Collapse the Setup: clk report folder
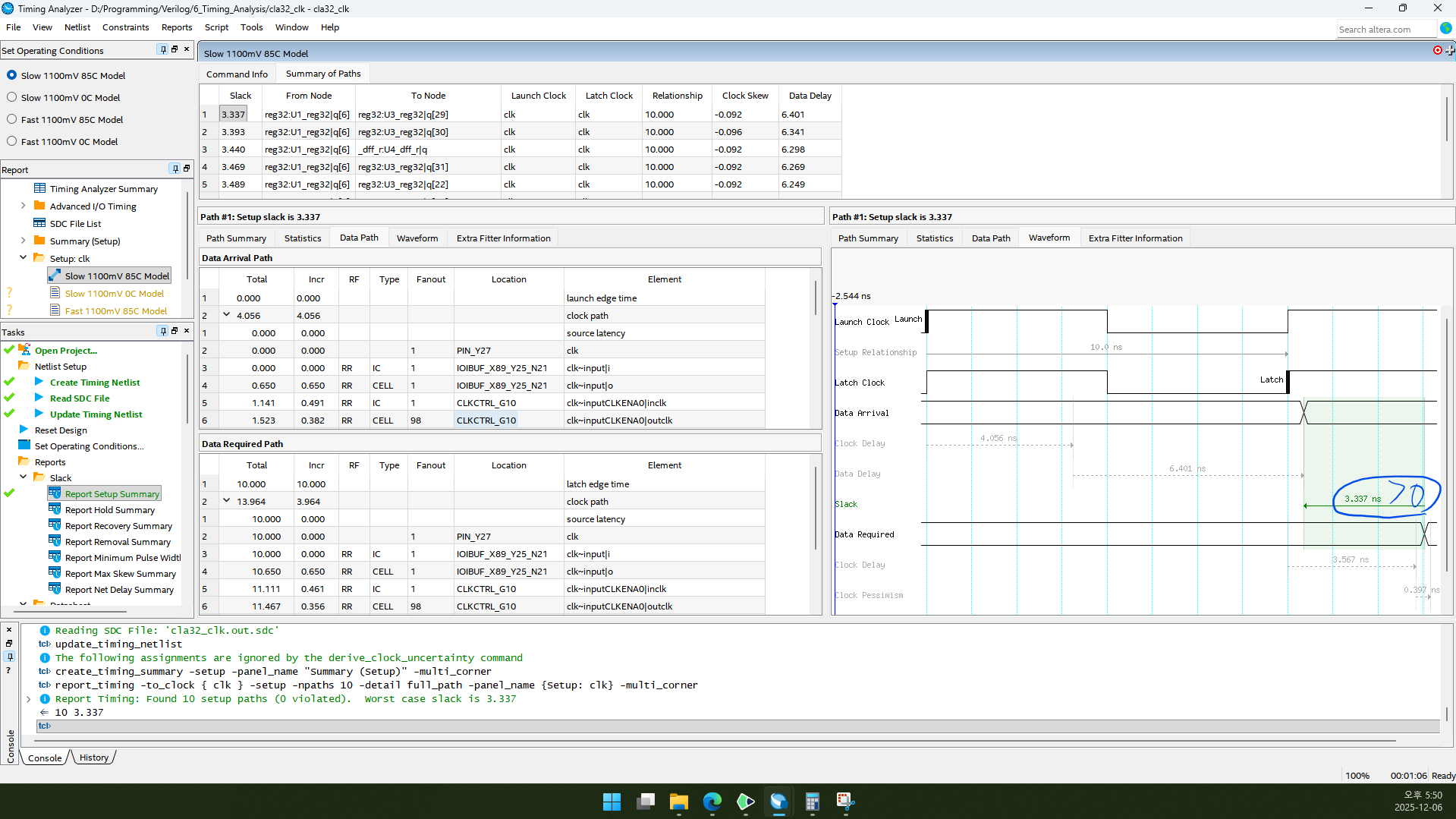Viewport: 1456px width, 819px height. pos(23,258)
